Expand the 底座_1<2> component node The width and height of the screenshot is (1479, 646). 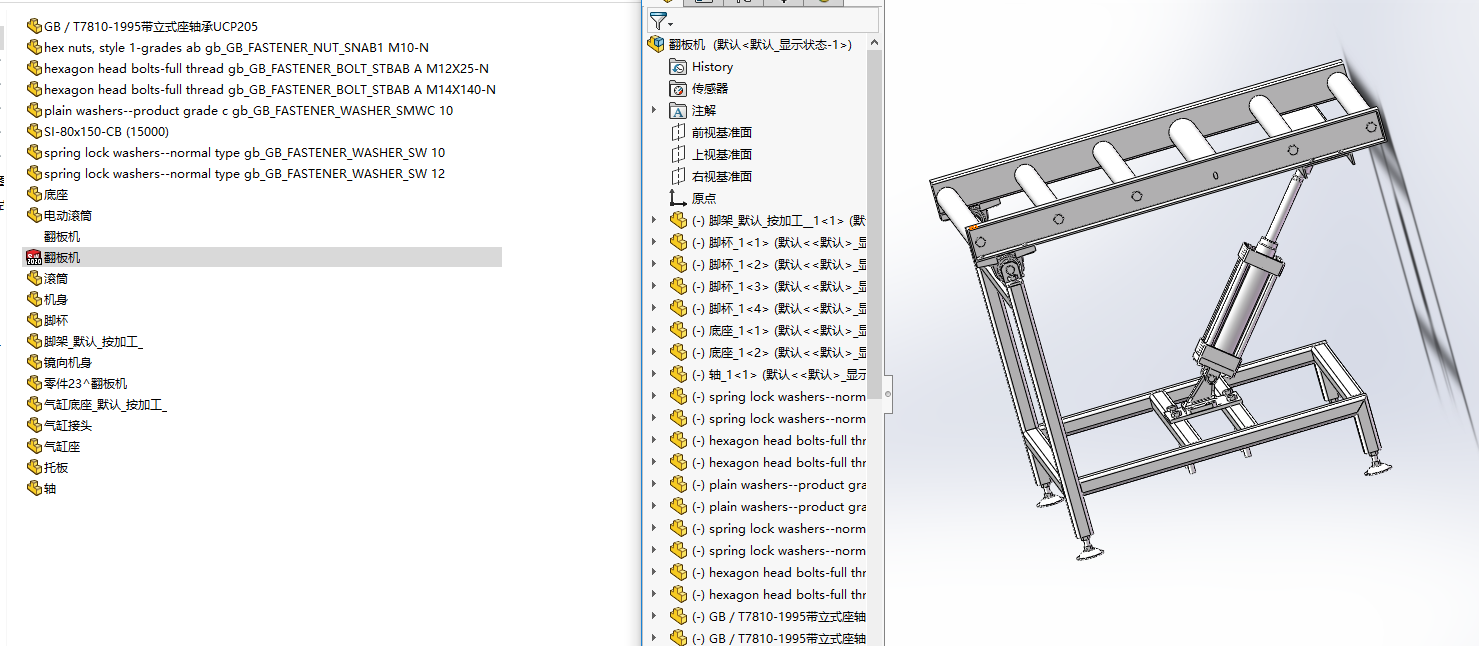pos(655,353)
